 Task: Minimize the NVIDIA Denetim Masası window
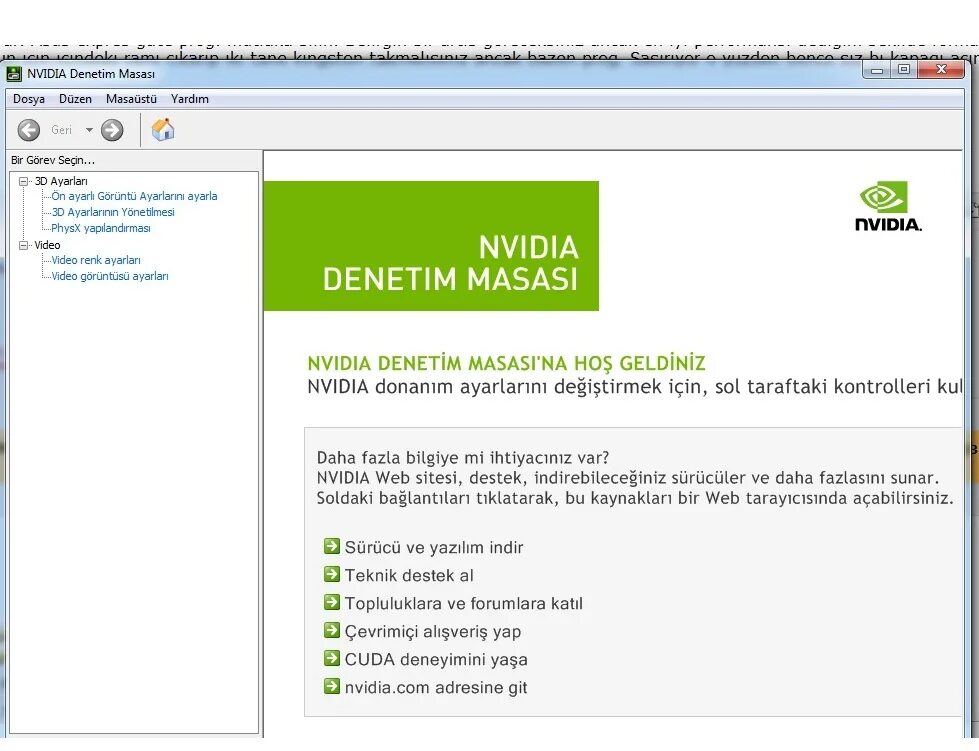tap(877, 69)
